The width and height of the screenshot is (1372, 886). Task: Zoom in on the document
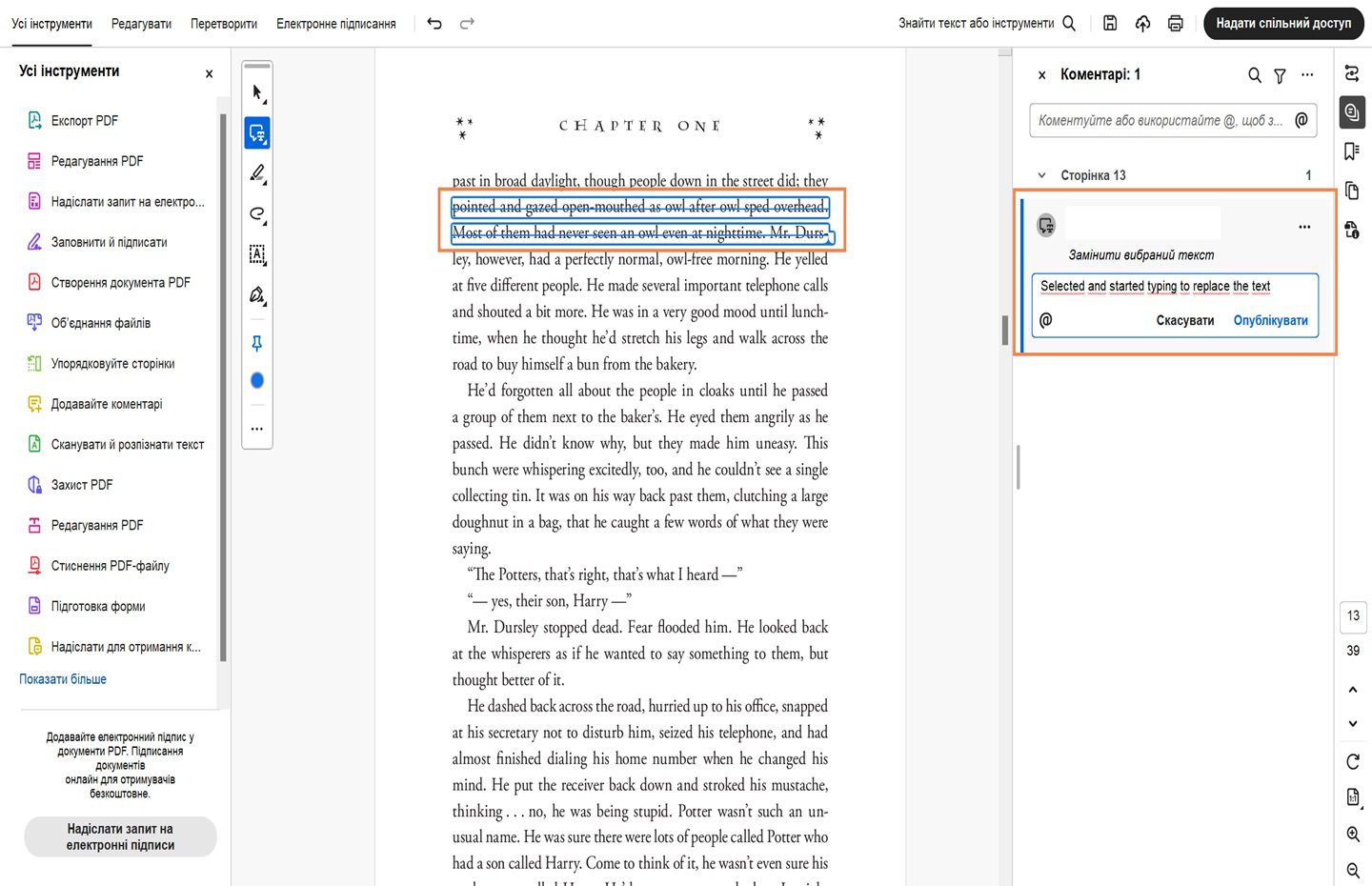[1353, 835]
